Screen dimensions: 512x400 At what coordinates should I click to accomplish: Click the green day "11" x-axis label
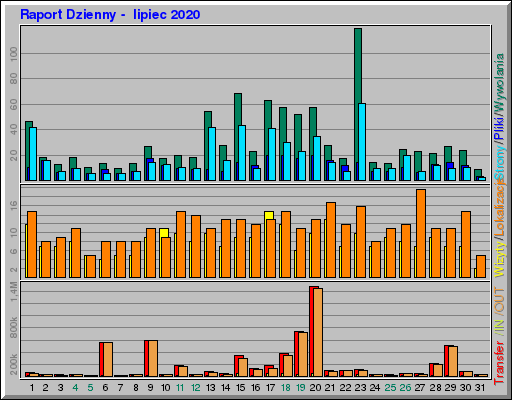point(180,388)
